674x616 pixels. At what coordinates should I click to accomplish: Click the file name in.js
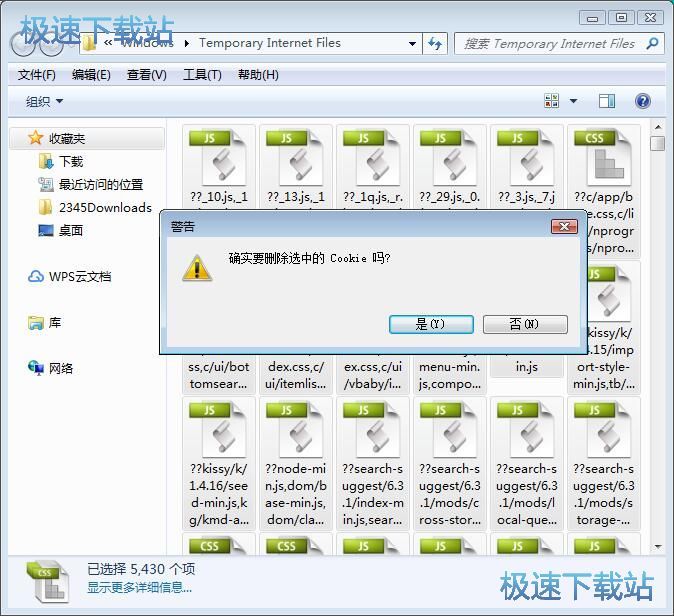pyautogui.click(x=527, y=367)
